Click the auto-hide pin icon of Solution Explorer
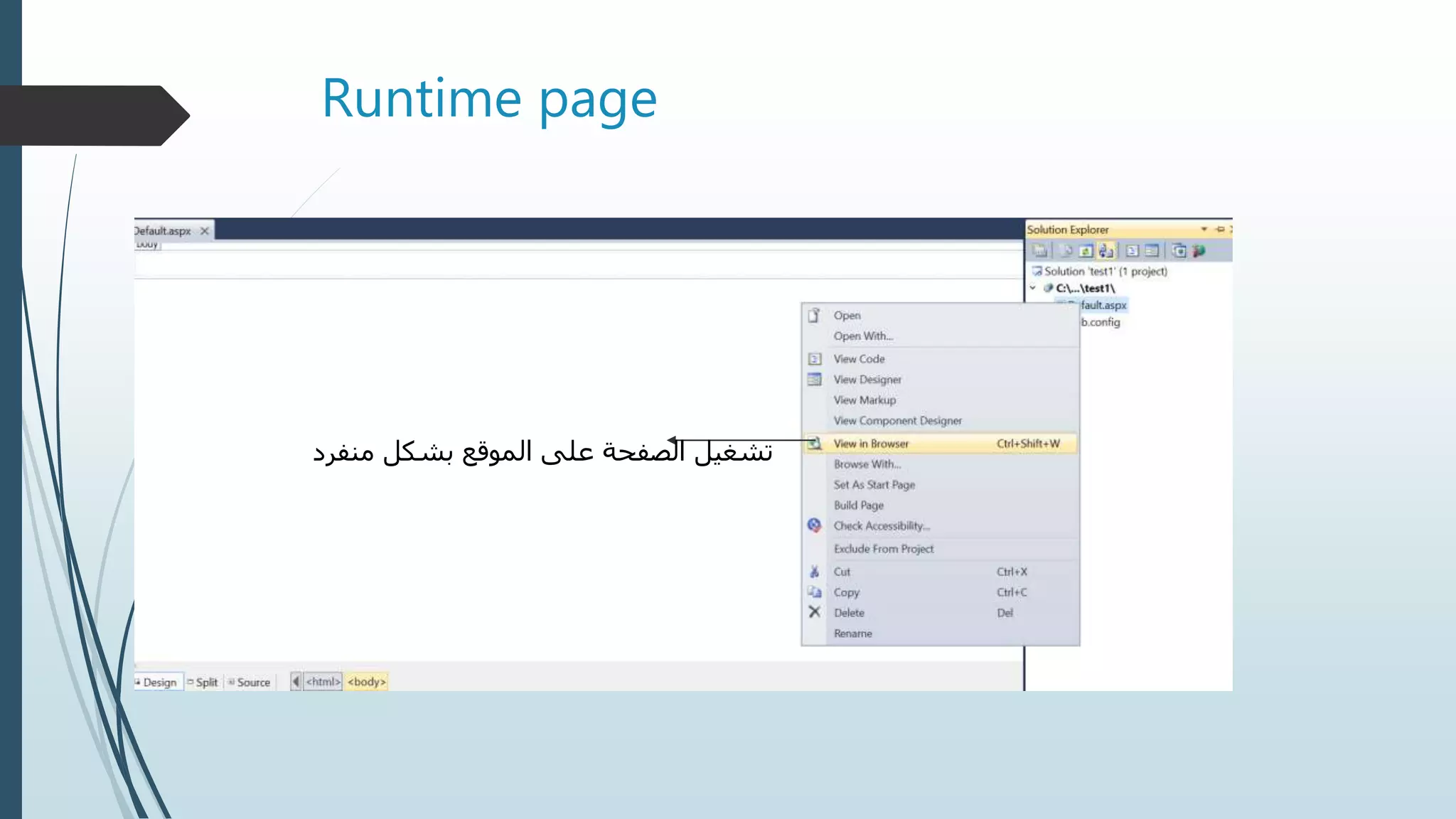Viewport: 1456px width, 819px height. (x=1220, y=229)
